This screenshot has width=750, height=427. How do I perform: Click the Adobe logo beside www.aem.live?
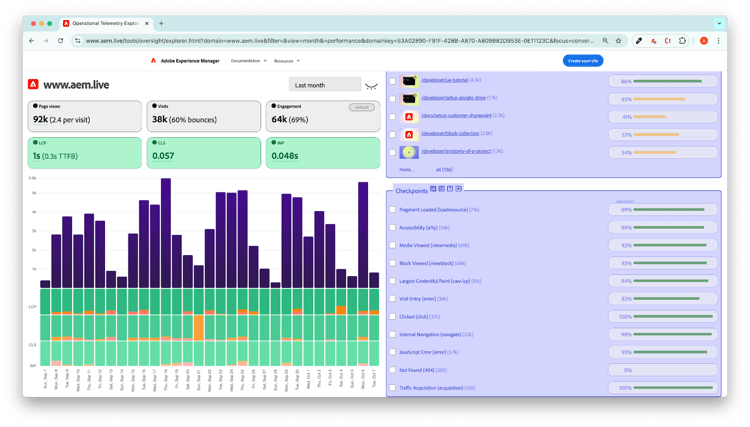[34, 85]
